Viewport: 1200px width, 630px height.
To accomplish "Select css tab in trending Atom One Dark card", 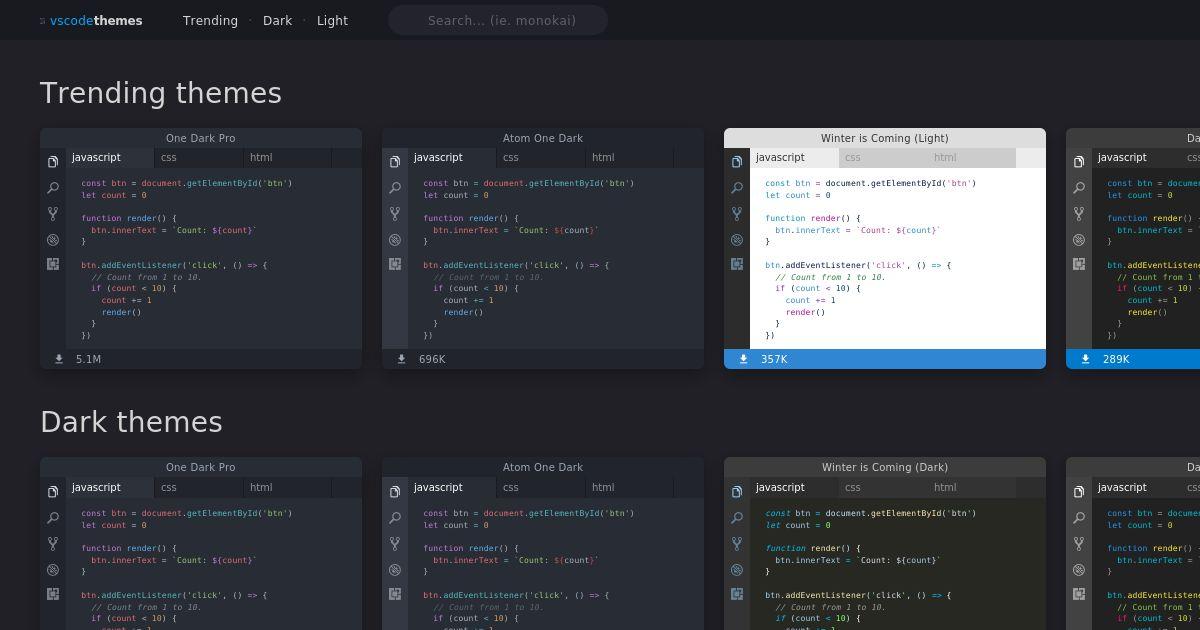I will click(x=541, y=157).
